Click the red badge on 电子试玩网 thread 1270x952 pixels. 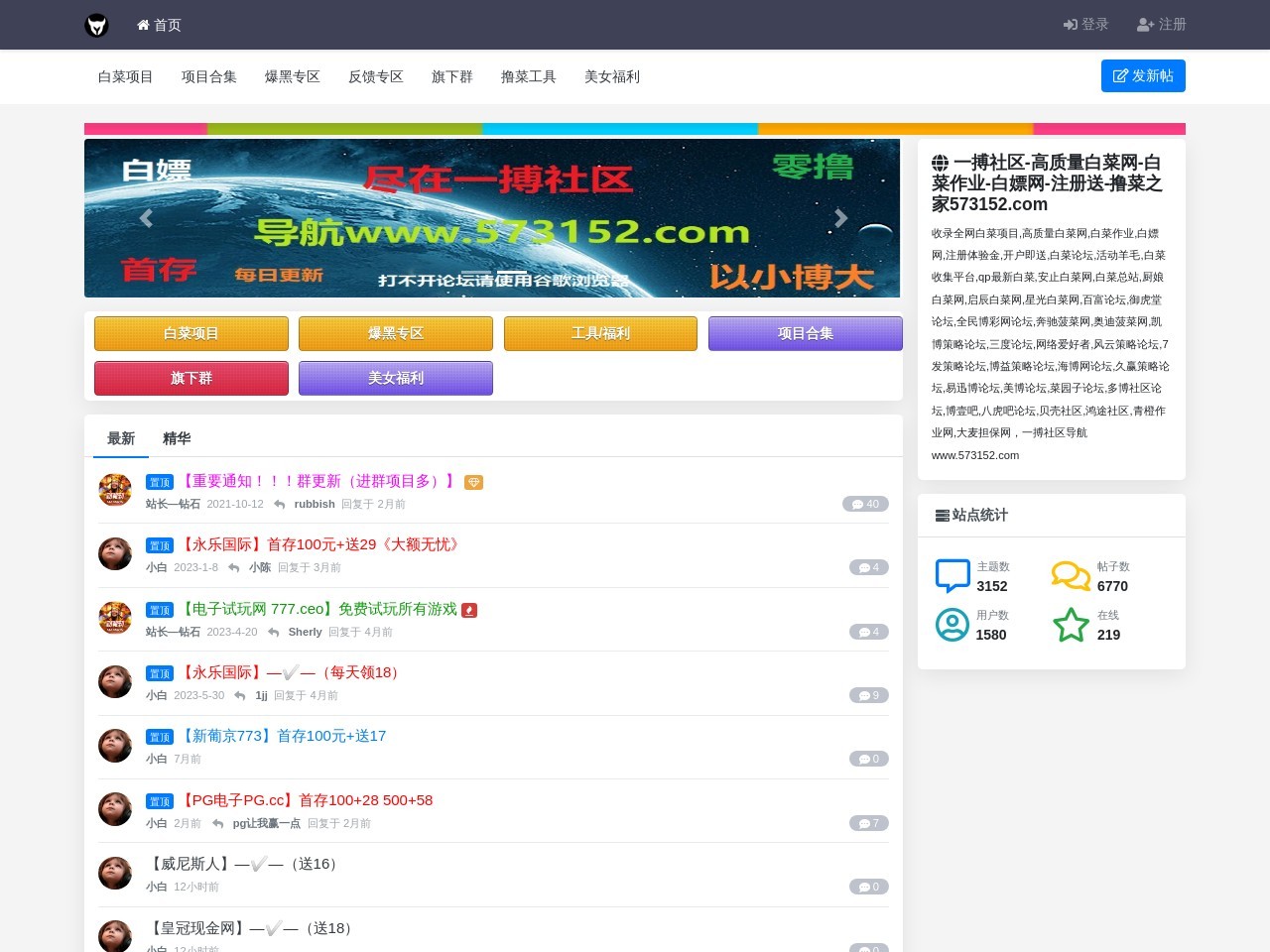(469, 610)
